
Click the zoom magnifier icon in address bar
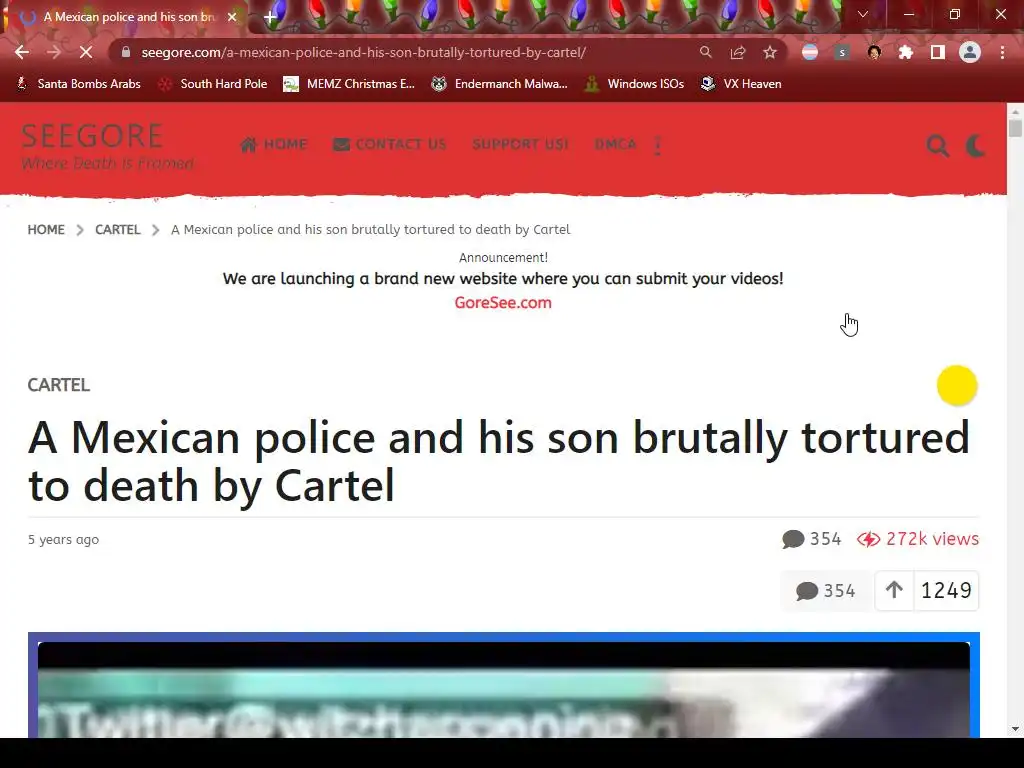pos(705,52)
